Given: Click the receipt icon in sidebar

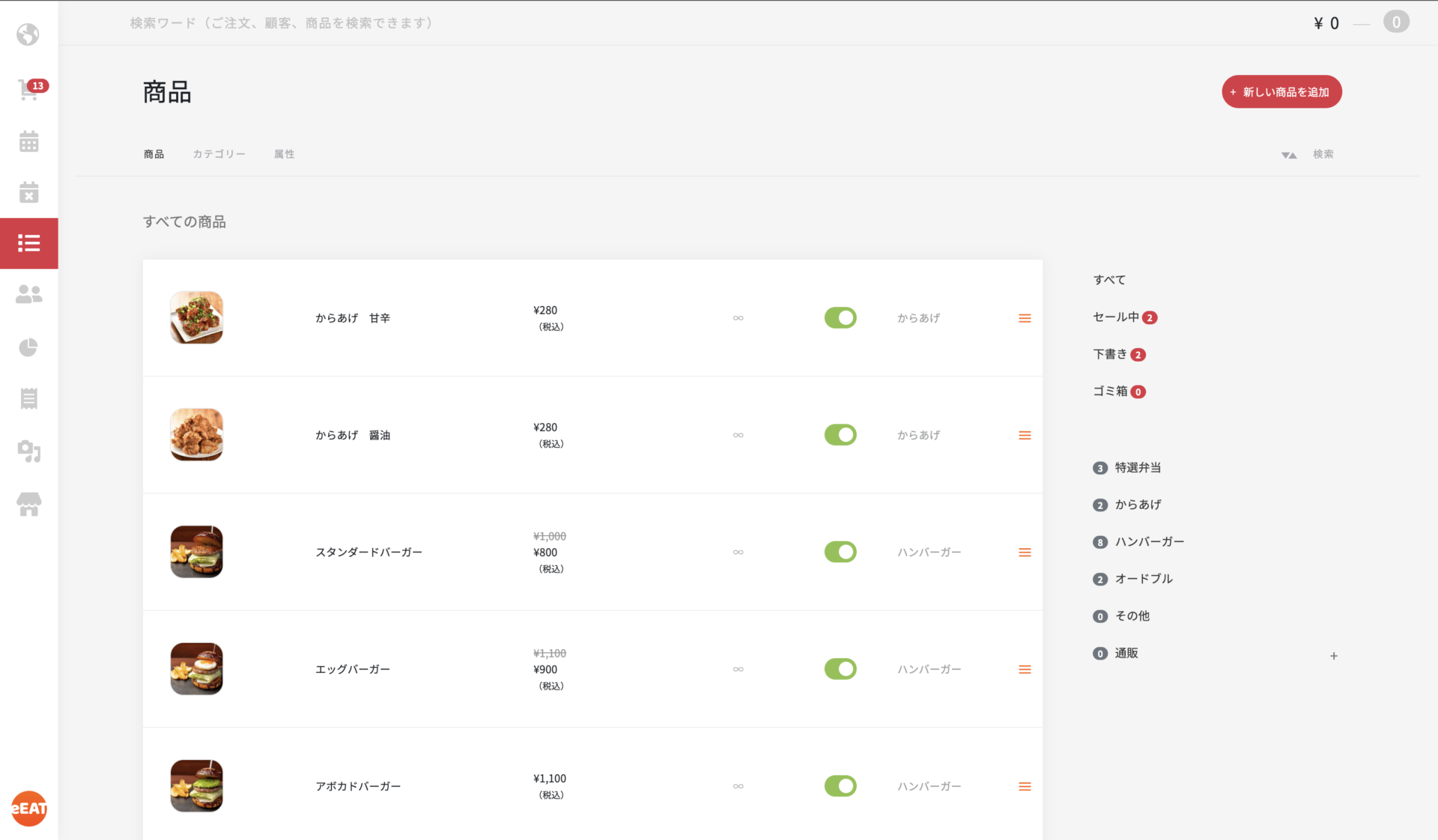Looking at the screenshot, I should coord(28,398).
